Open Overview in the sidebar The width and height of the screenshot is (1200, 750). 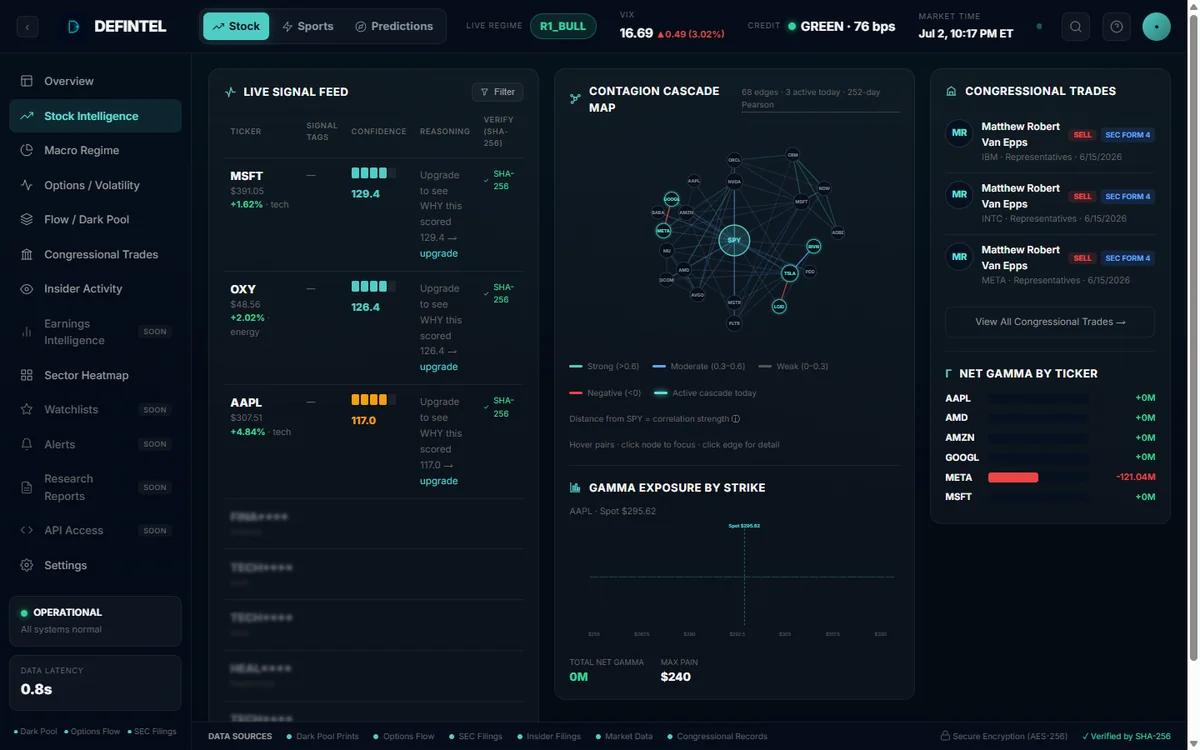click(x=95, y=81)
